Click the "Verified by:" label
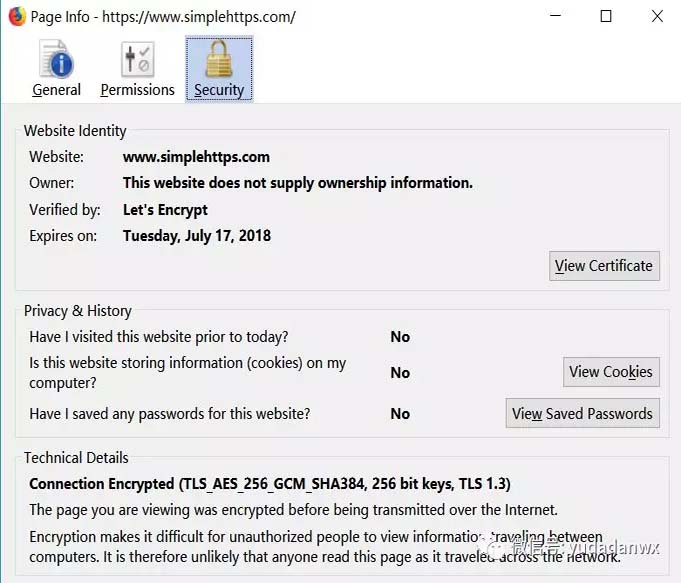Screen dimensions: 681x583 pyautogui.click(x=65, y=210)
